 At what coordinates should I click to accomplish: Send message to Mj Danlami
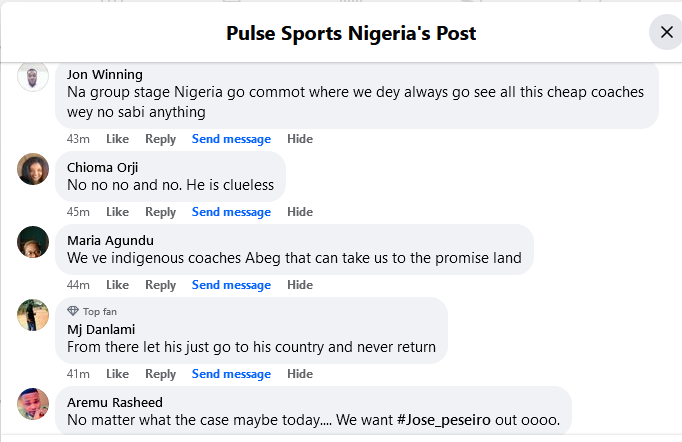pyautogui.click(x=231, y=374)
